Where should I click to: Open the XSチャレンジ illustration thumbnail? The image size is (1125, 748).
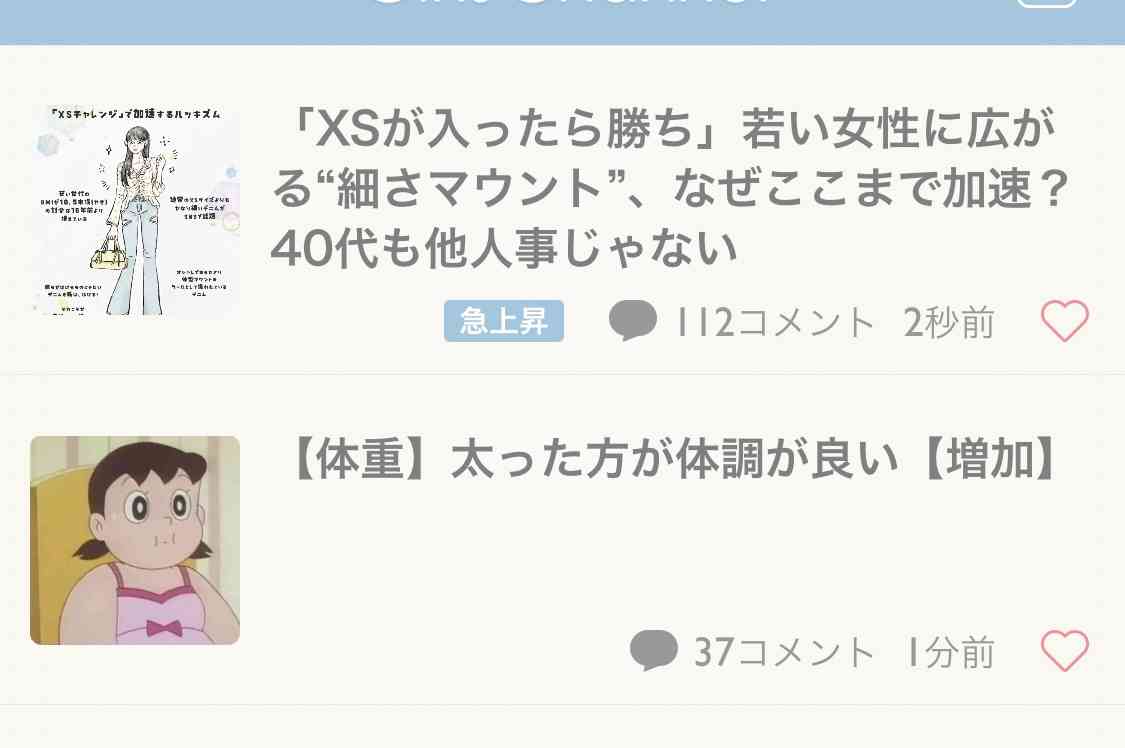(x=135, y=209)
